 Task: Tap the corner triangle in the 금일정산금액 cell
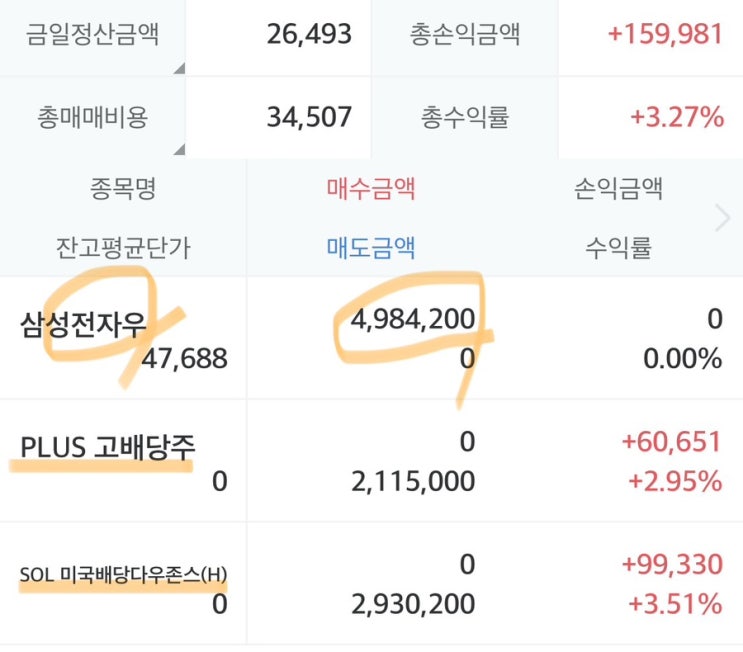pos(179,68)
